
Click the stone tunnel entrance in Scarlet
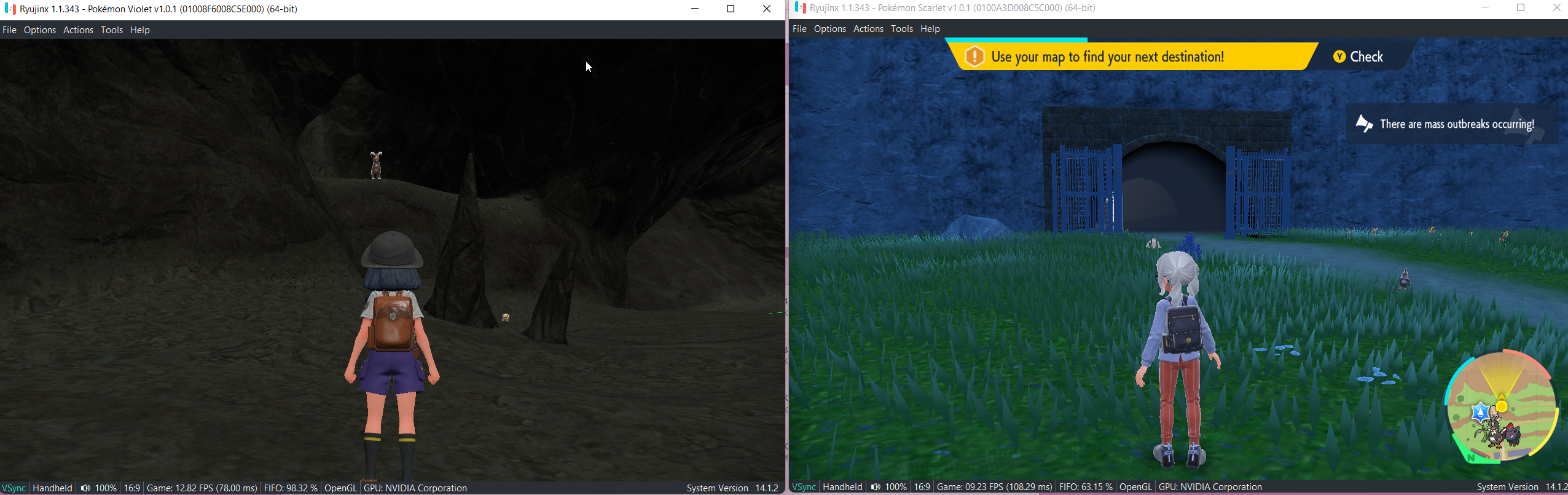click(1175, 188)
